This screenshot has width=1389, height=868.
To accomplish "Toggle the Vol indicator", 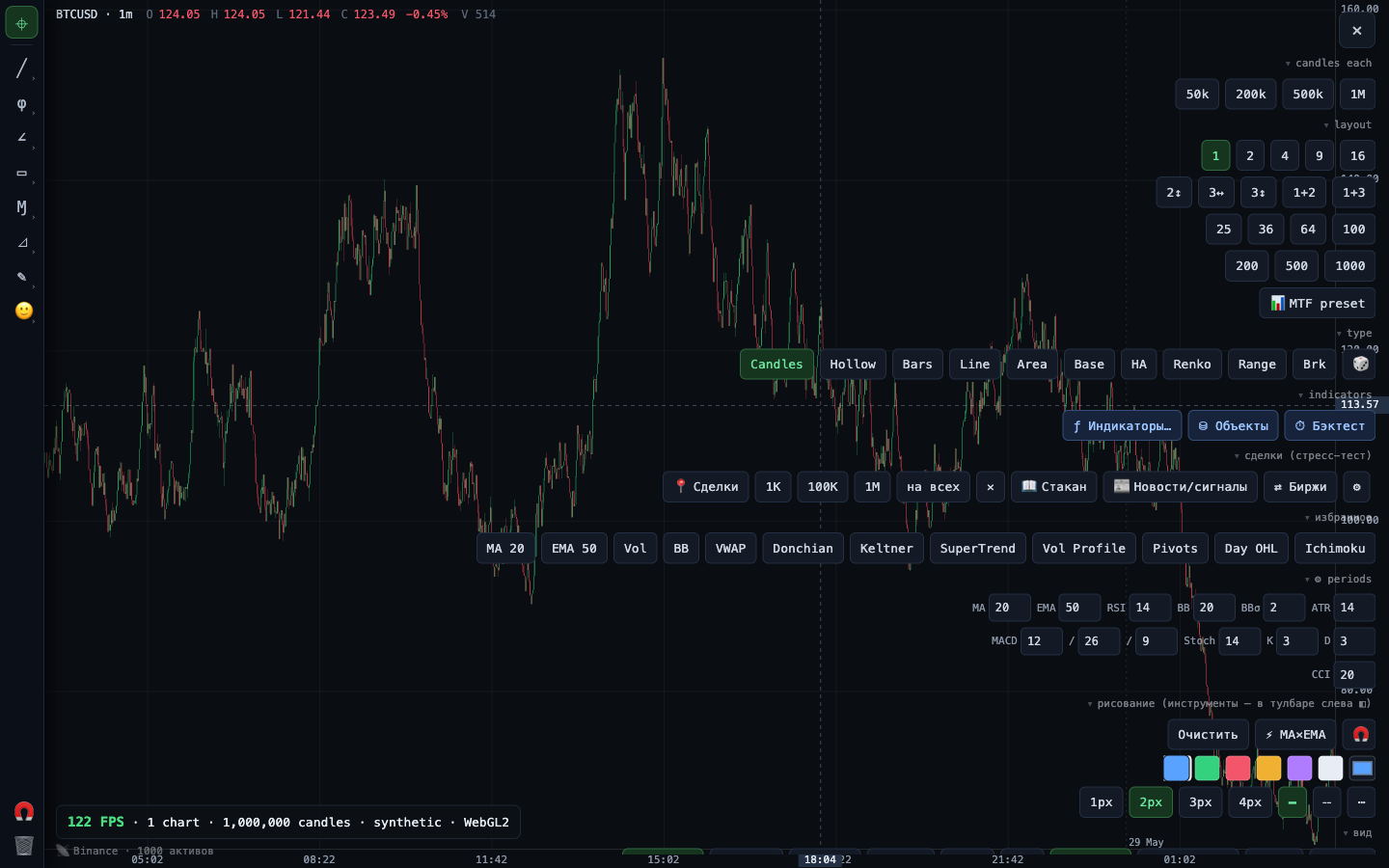I will pos(635,548).
